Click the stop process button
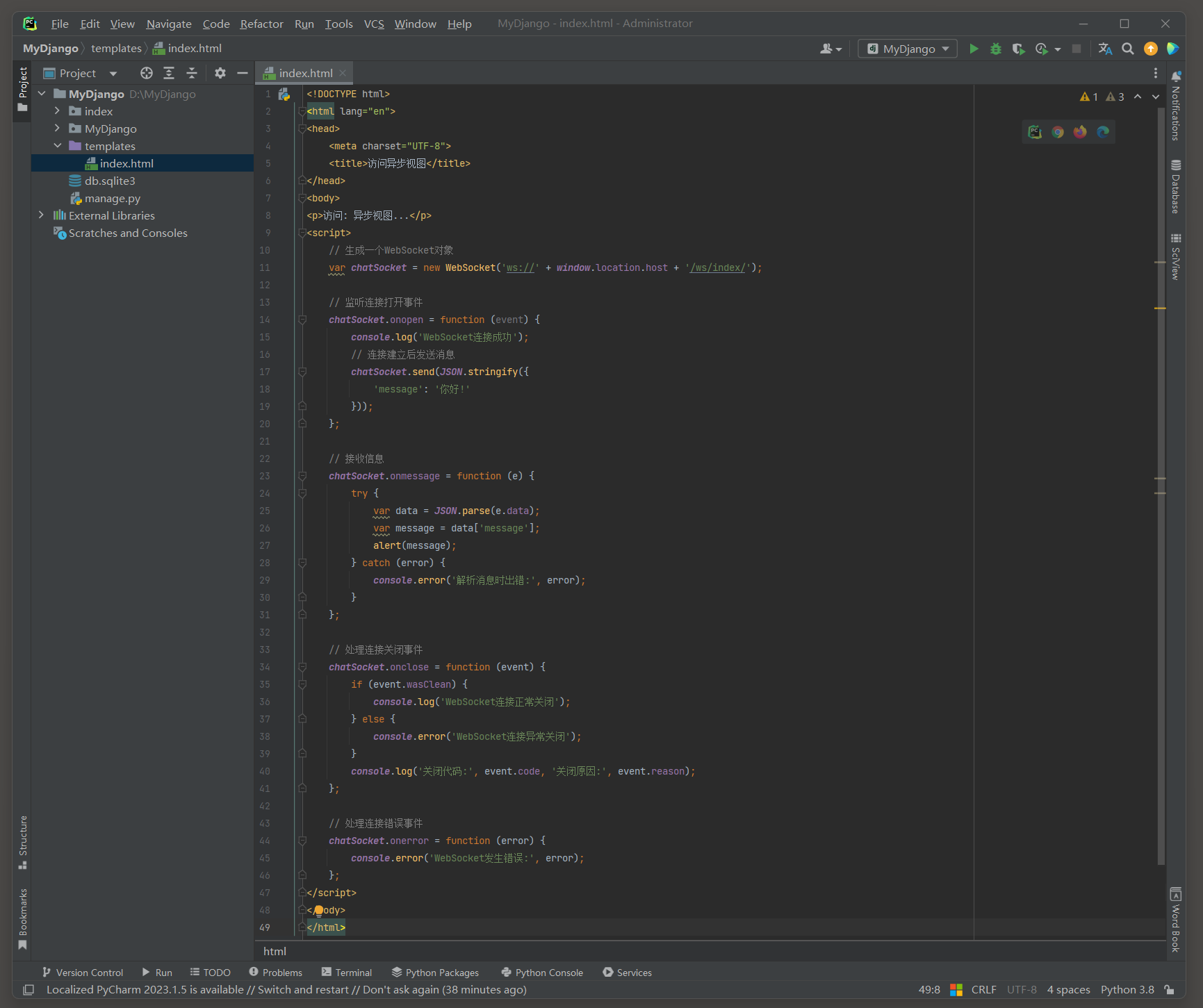This screenshot has height=1008, width=1203. pyautogui.click(x=1077, y=49)
